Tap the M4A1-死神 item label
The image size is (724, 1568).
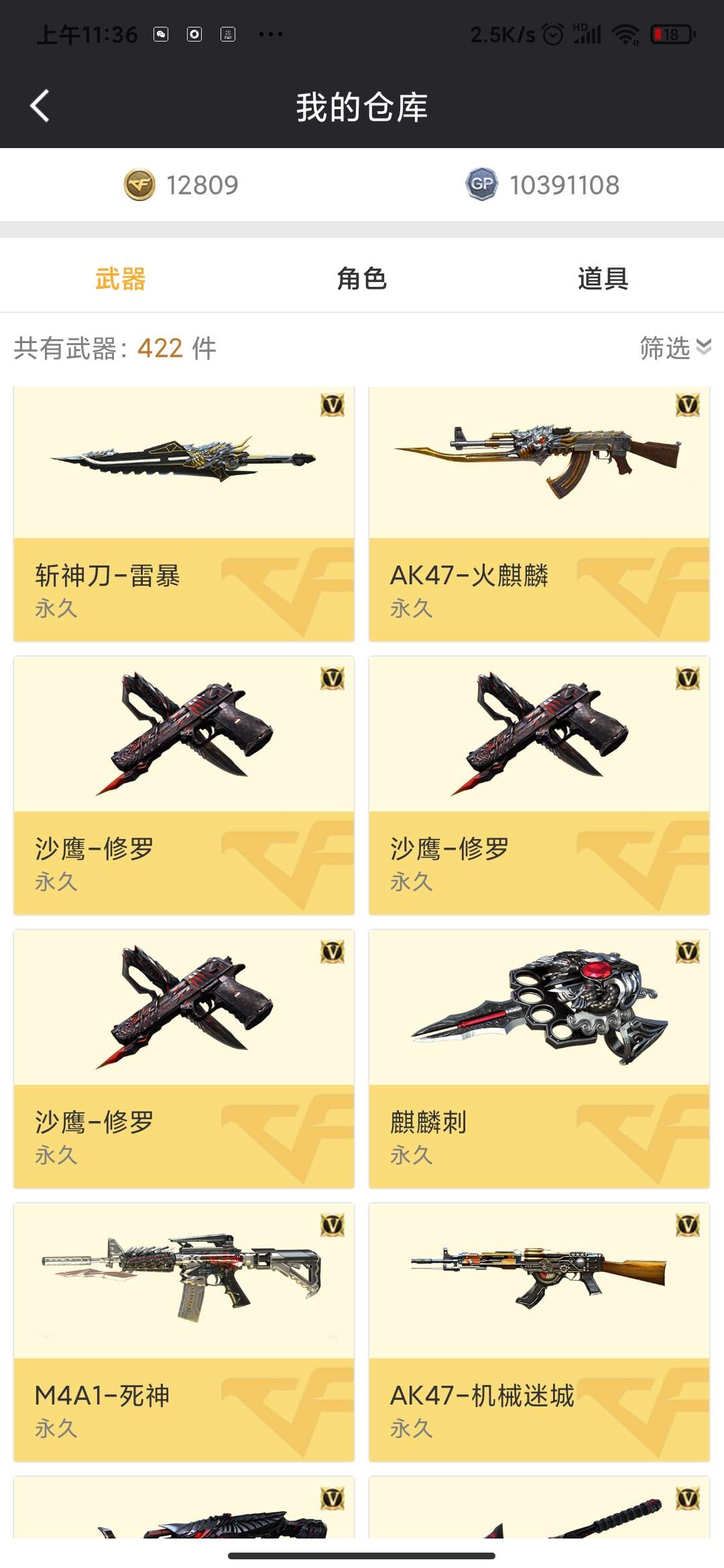pos(102,1395)
